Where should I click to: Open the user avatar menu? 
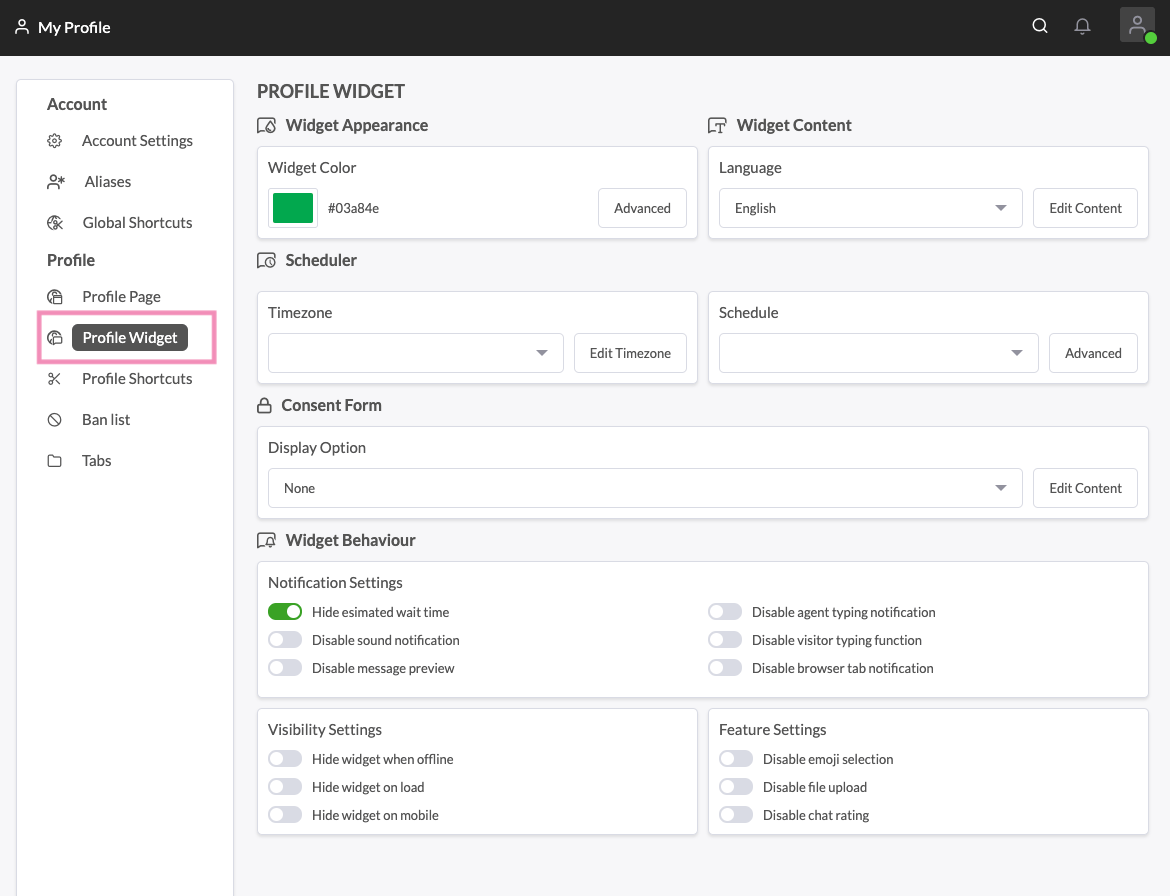coord(1137,26)
